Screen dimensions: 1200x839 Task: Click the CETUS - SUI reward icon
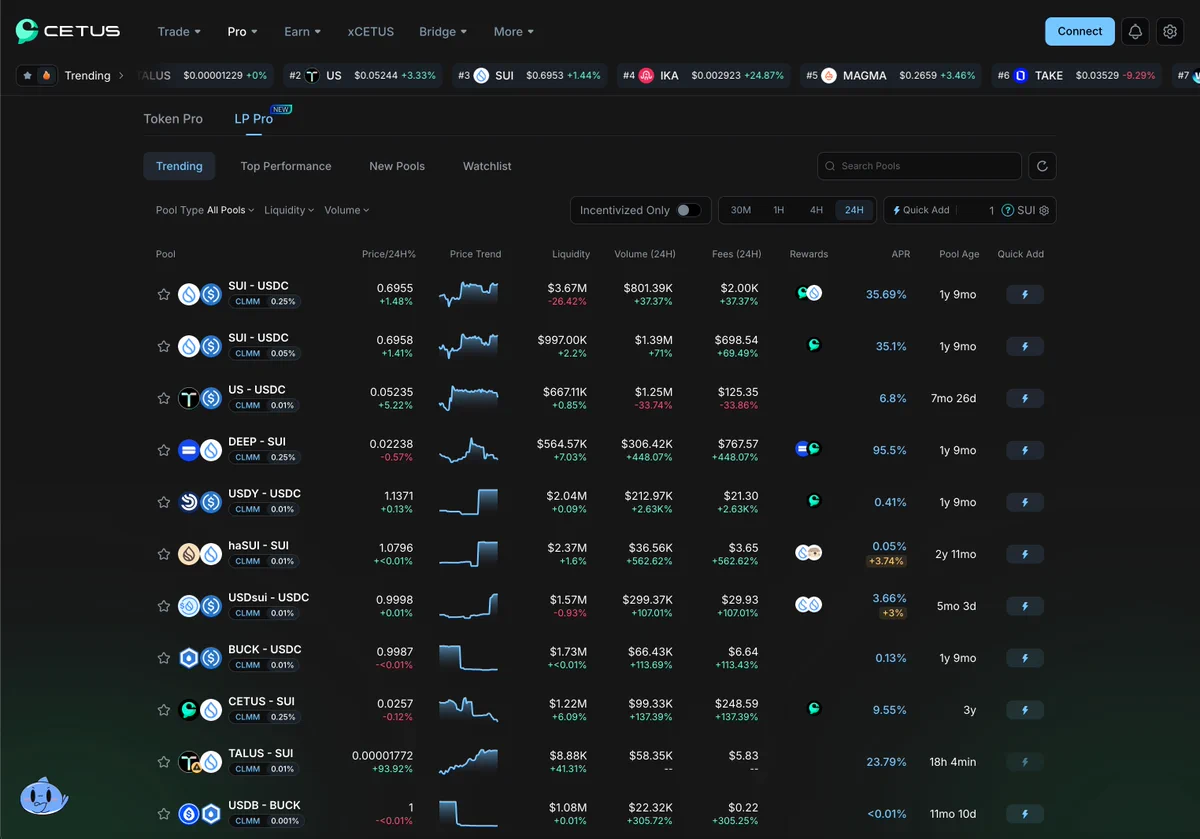[814, 709]
